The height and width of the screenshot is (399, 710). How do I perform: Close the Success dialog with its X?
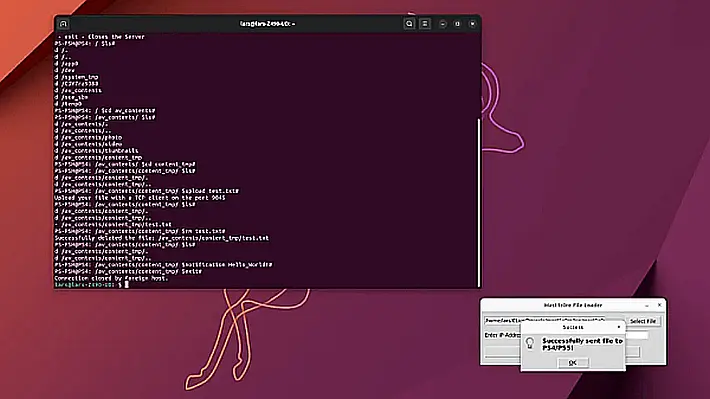[x=619, y=327]
